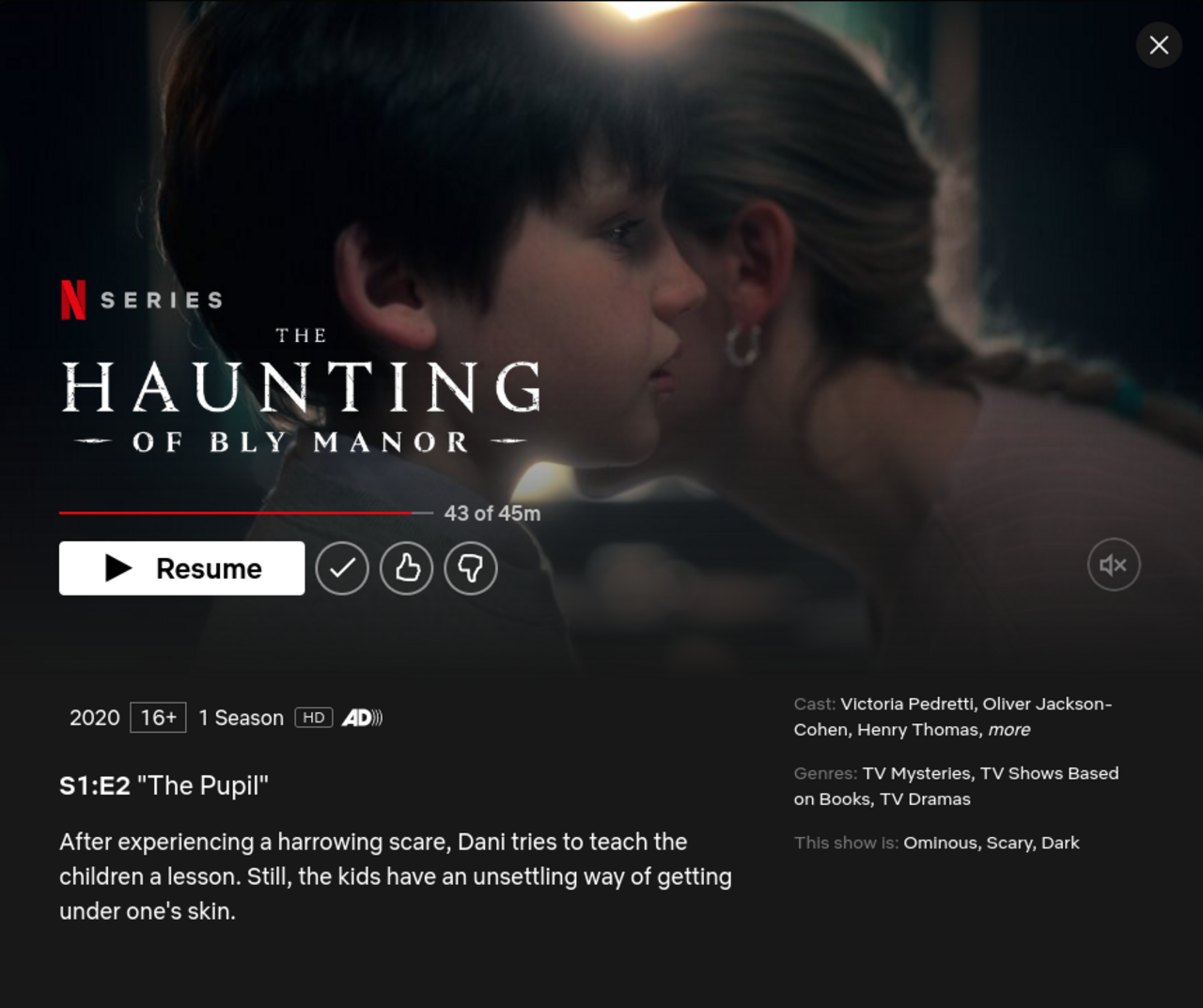Select the Ominous mood tag

coord(940,843)
